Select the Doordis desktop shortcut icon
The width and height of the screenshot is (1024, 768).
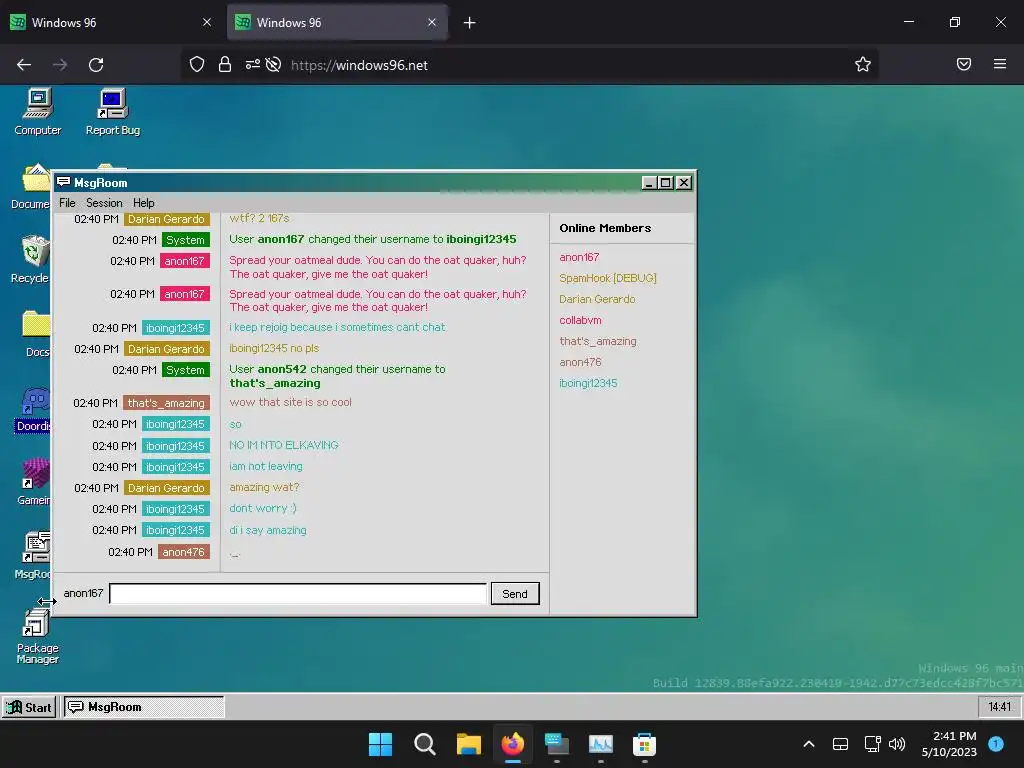click(x=33, y=409)
